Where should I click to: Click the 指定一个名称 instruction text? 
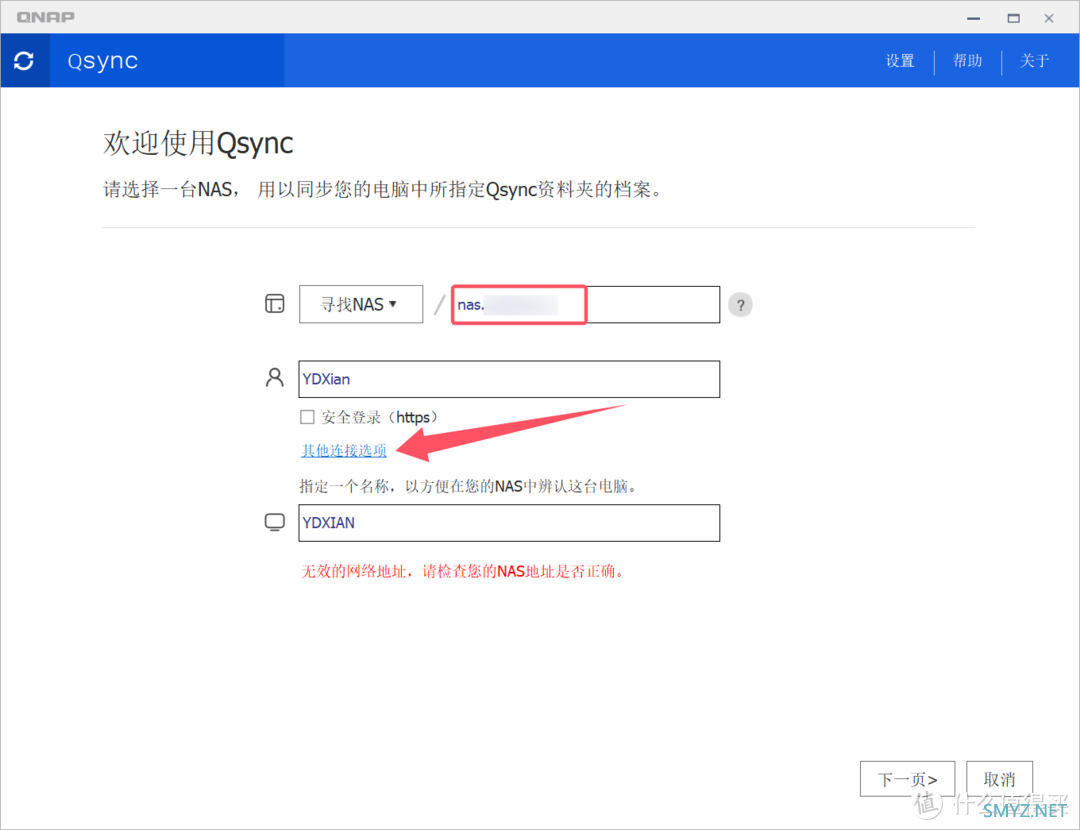coord(468,486)
